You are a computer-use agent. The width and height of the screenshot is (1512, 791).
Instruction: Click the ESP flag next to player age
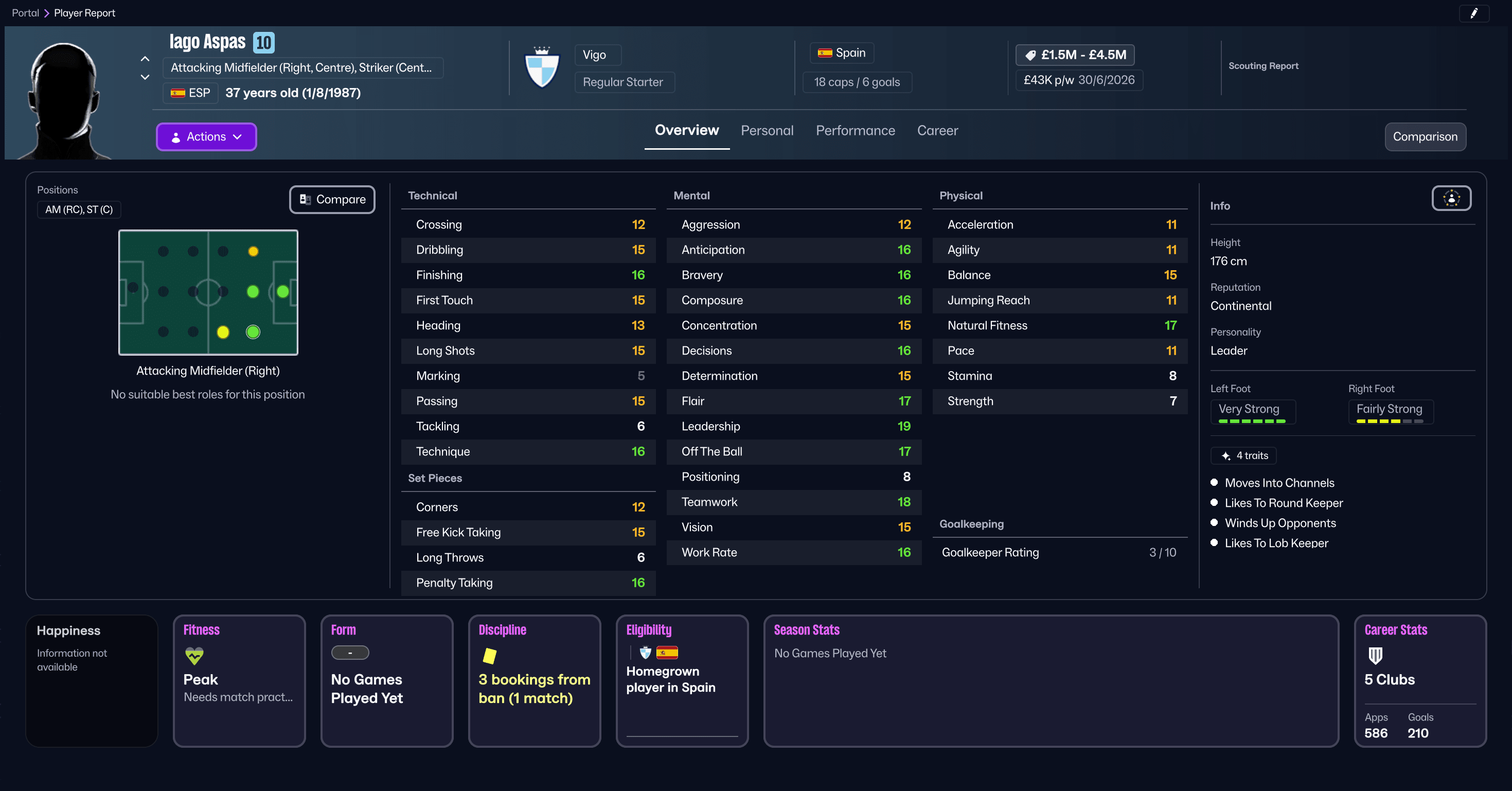tap(178, 93)
